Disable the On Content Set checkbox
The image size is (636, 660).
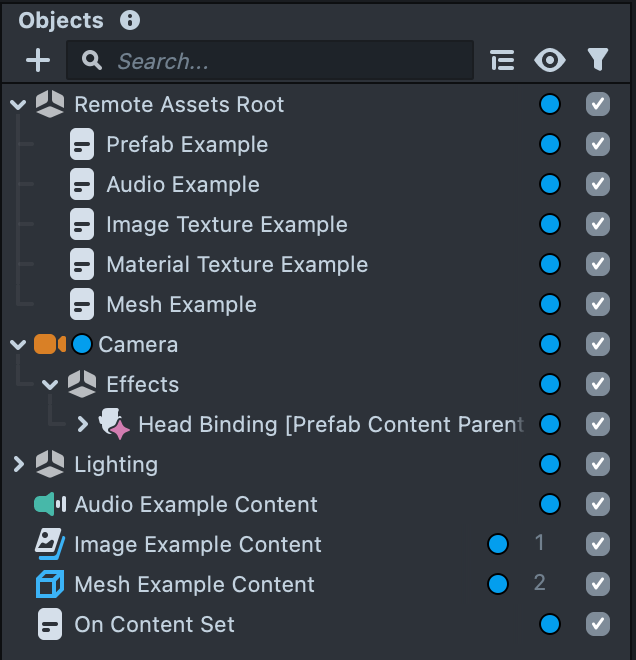pos(597,625)
